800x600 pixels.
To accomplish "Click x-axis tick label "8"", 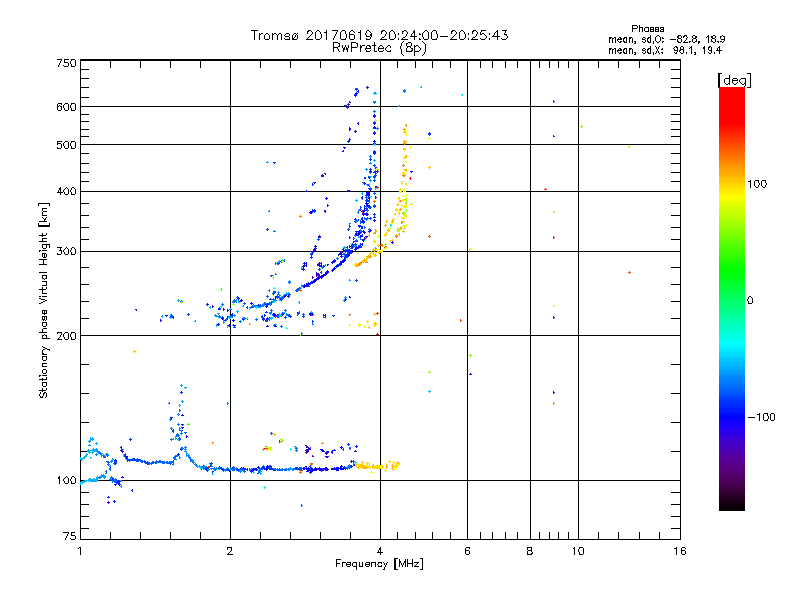I will tap(530, 551).
